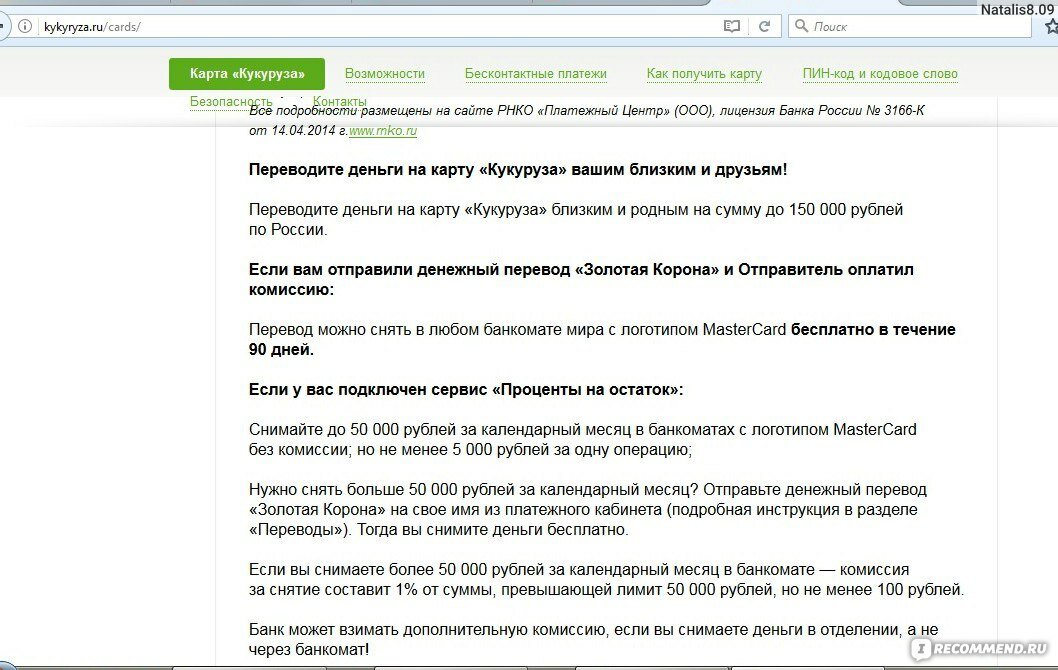This screenshot has height=670, width=1058.
Task: Focus the Поиск search field
Action: [910, 26]
